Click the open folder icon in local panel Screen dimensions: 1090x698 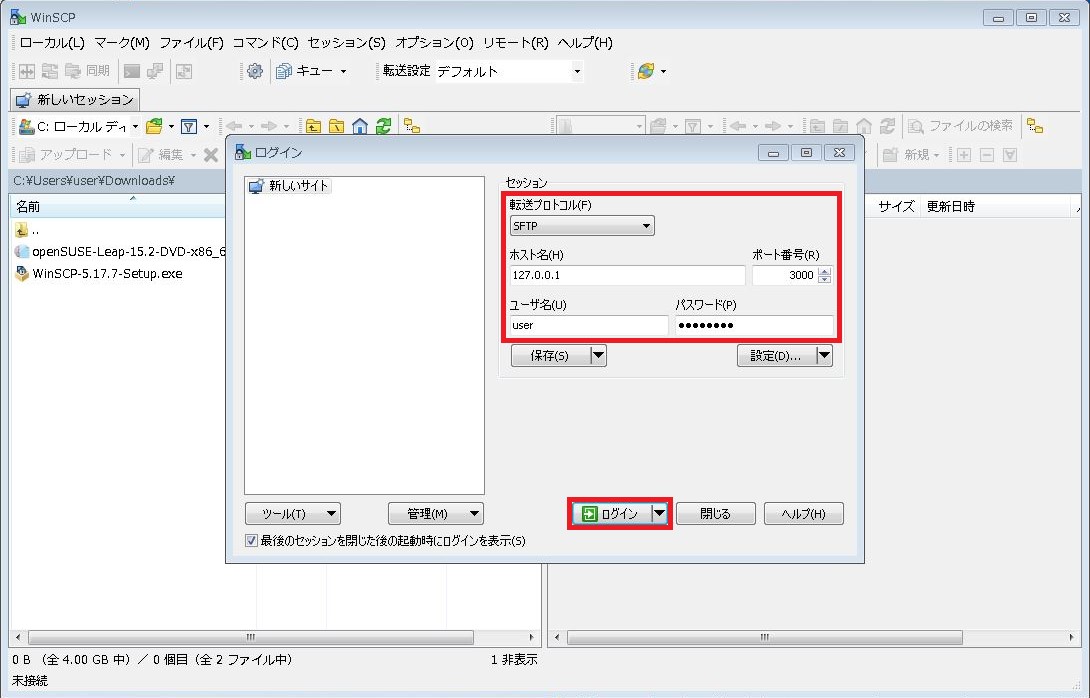pyautogui.click(x=153, y=126)
